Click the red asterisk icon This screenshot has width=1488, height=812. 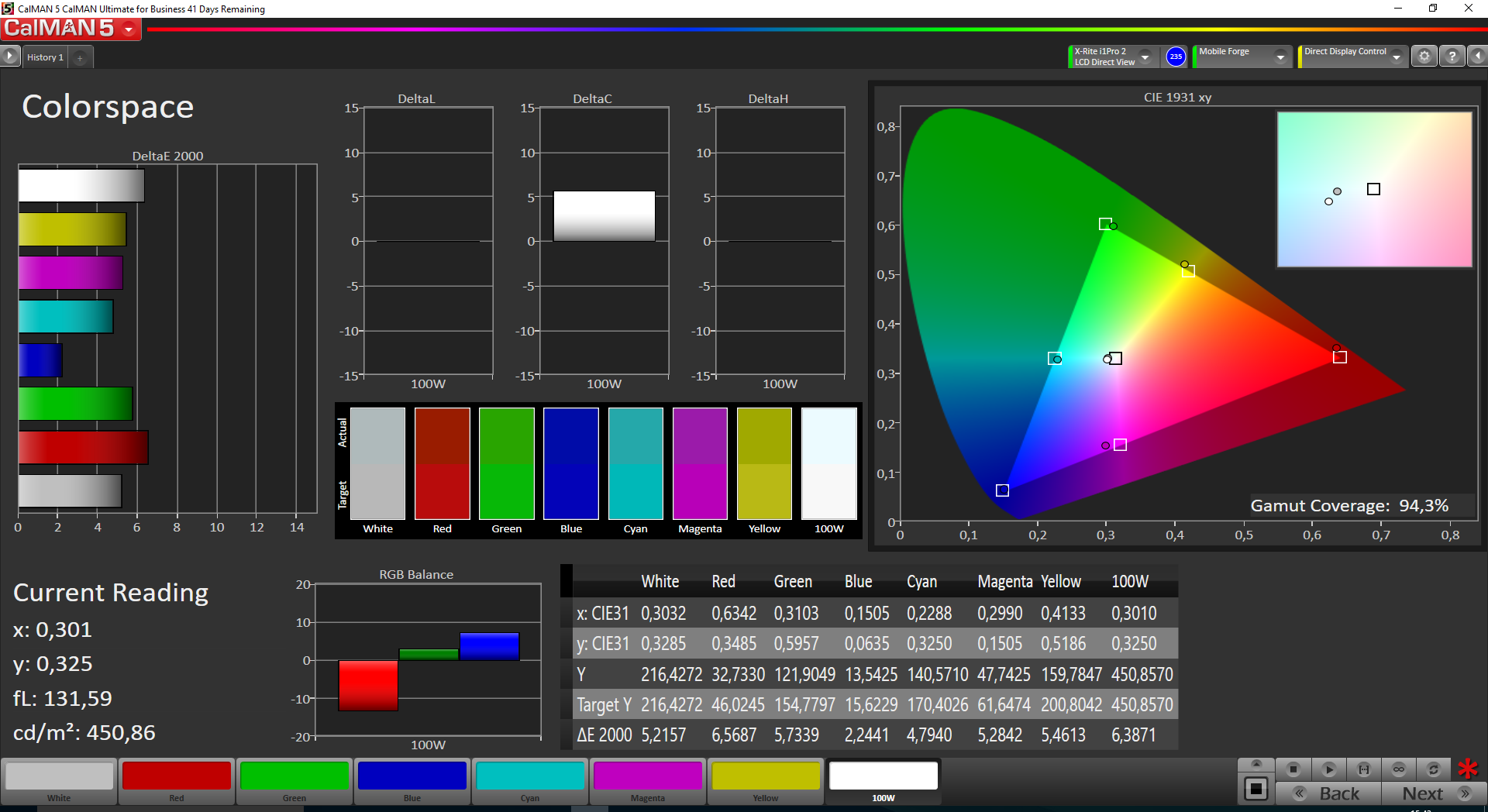click(1468, 769)
